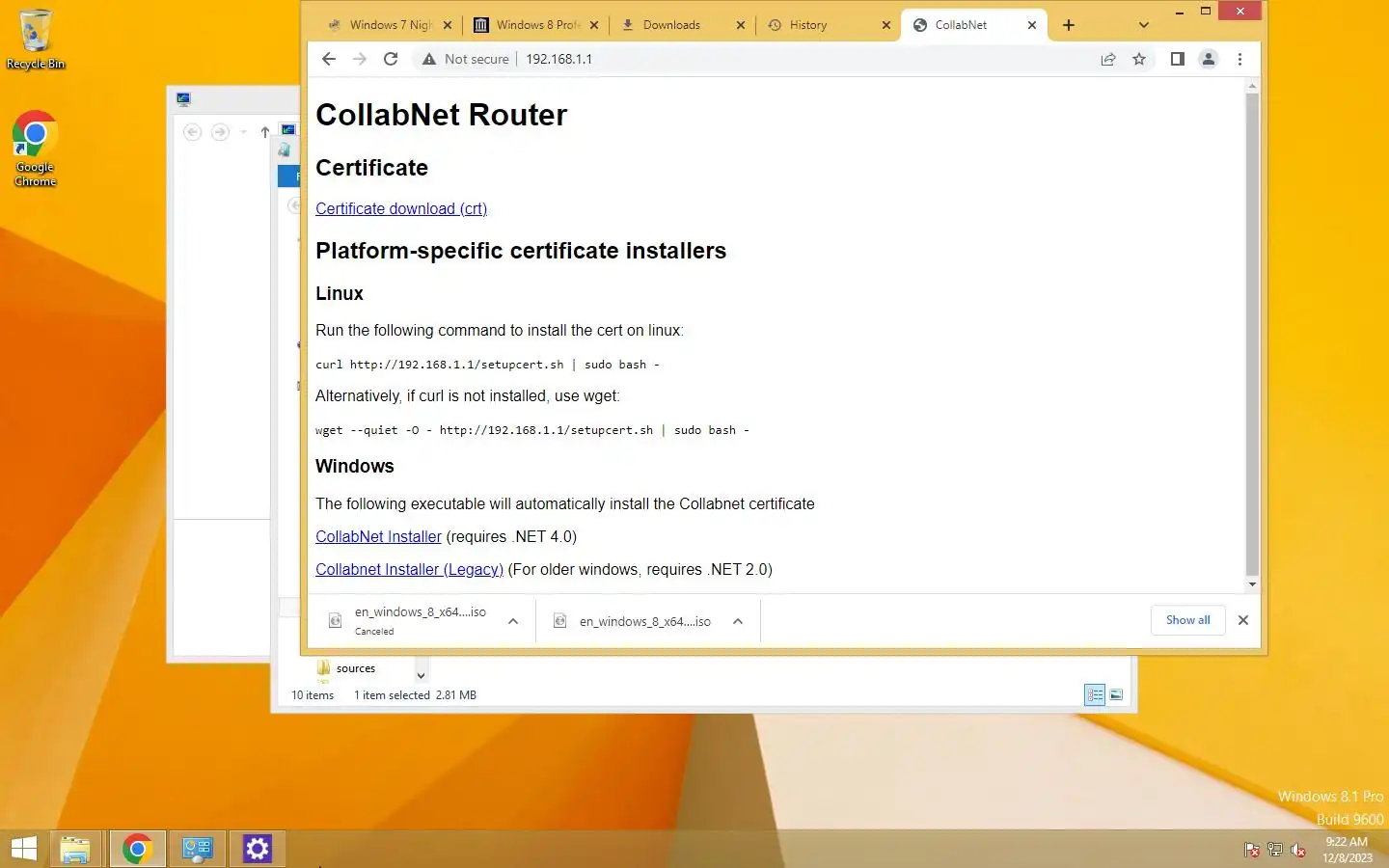Expand canceled download options chevron

[513, 621]
